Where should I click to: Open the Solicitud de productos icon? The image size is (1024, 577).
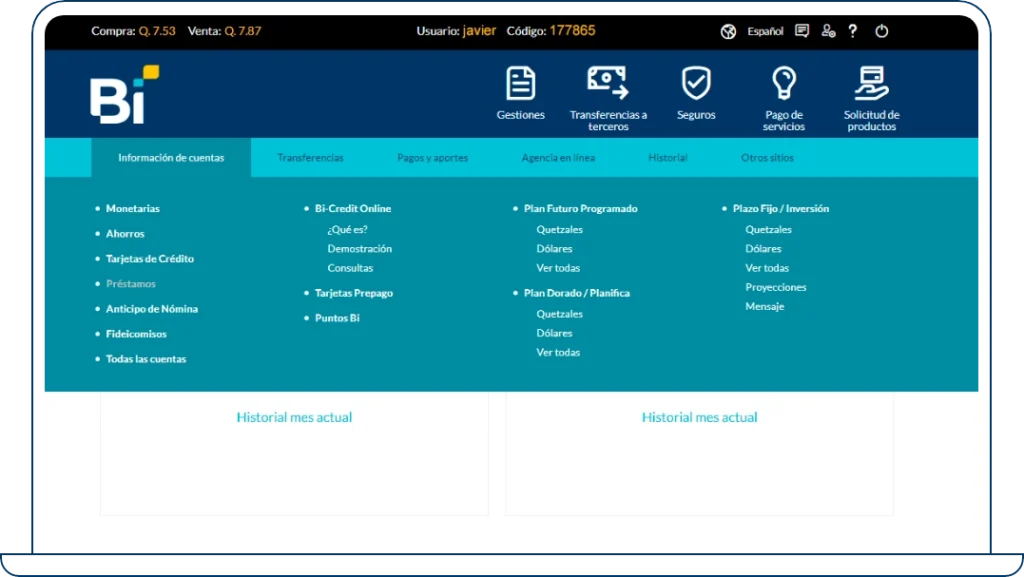pos(871,84)
